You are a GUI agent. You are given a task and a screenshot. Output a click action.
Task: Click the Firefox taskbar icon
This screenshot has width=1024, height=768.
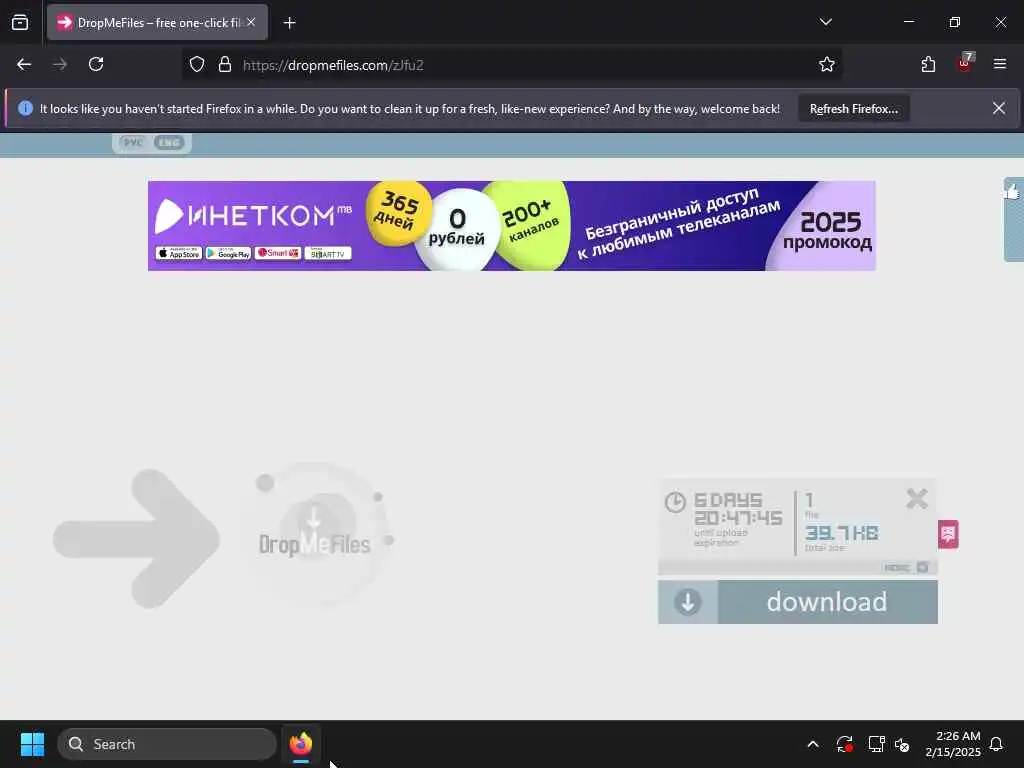pos(301,744)
